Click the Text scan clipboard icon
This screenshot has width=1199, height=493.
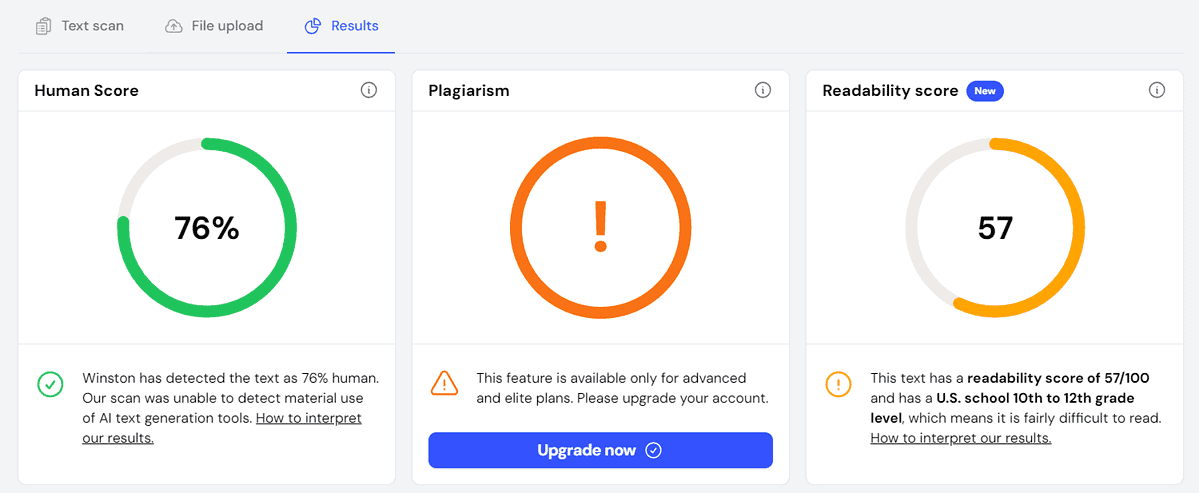tap(43, 26)
